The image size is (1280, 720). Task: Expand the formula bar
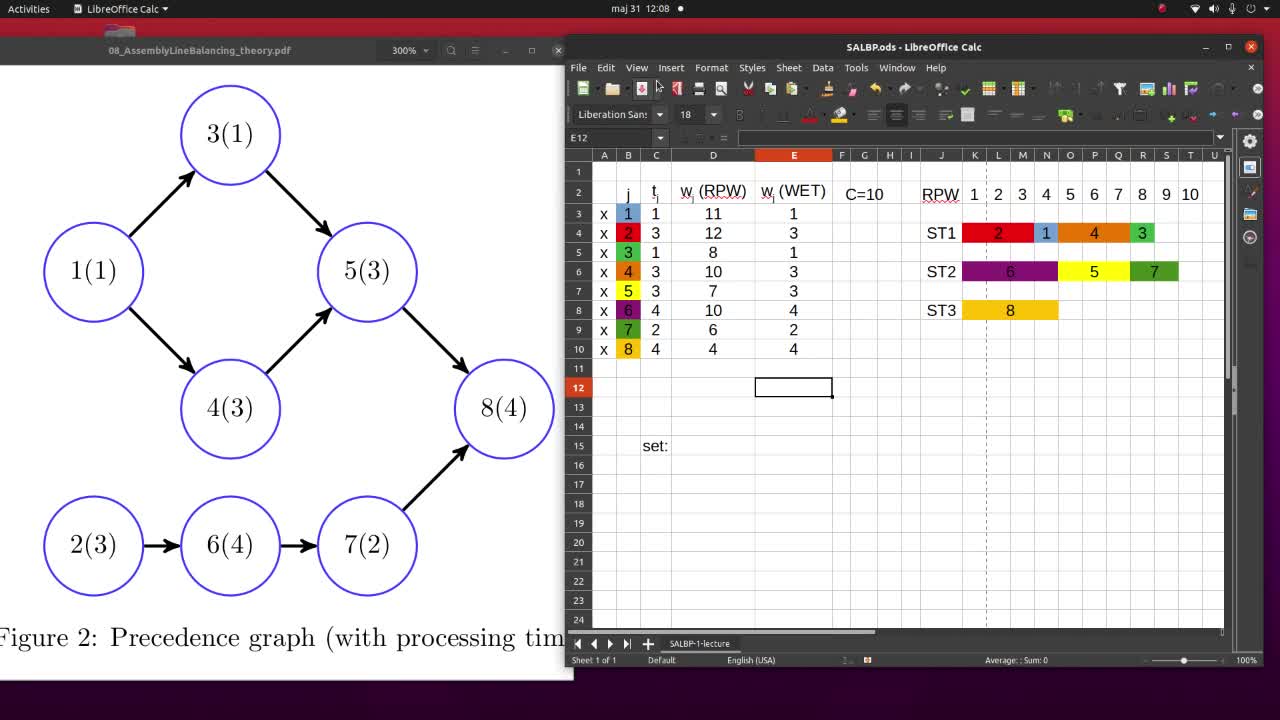click(1220, 138)
